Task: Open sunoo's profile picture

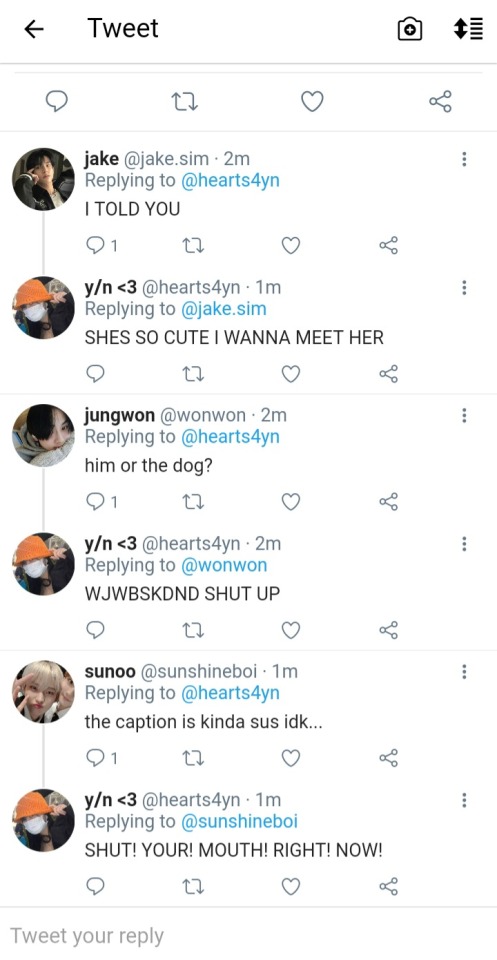Action: point(43,691)
